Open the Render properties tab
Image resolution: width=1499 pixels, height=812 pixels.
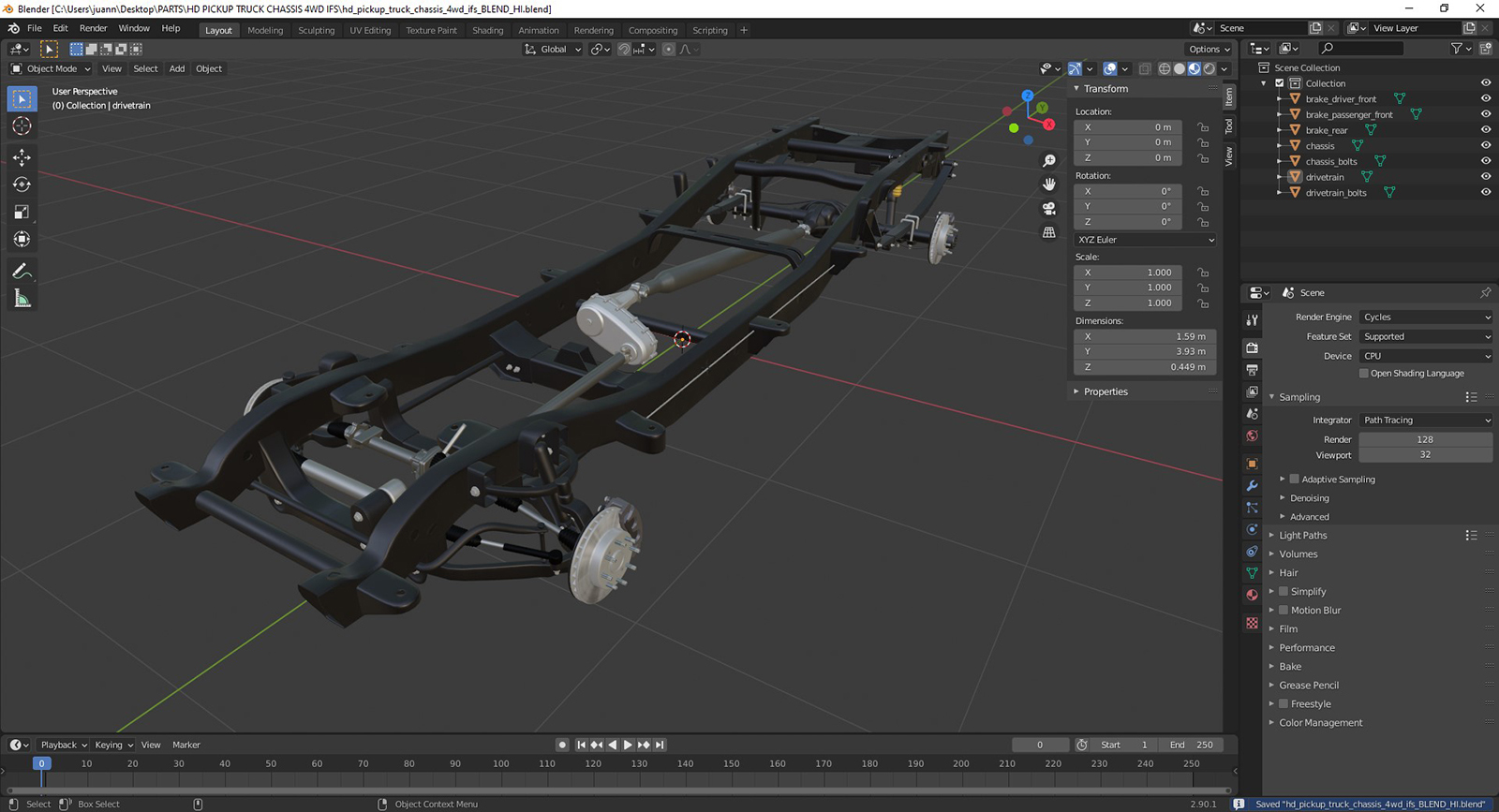1252,347
